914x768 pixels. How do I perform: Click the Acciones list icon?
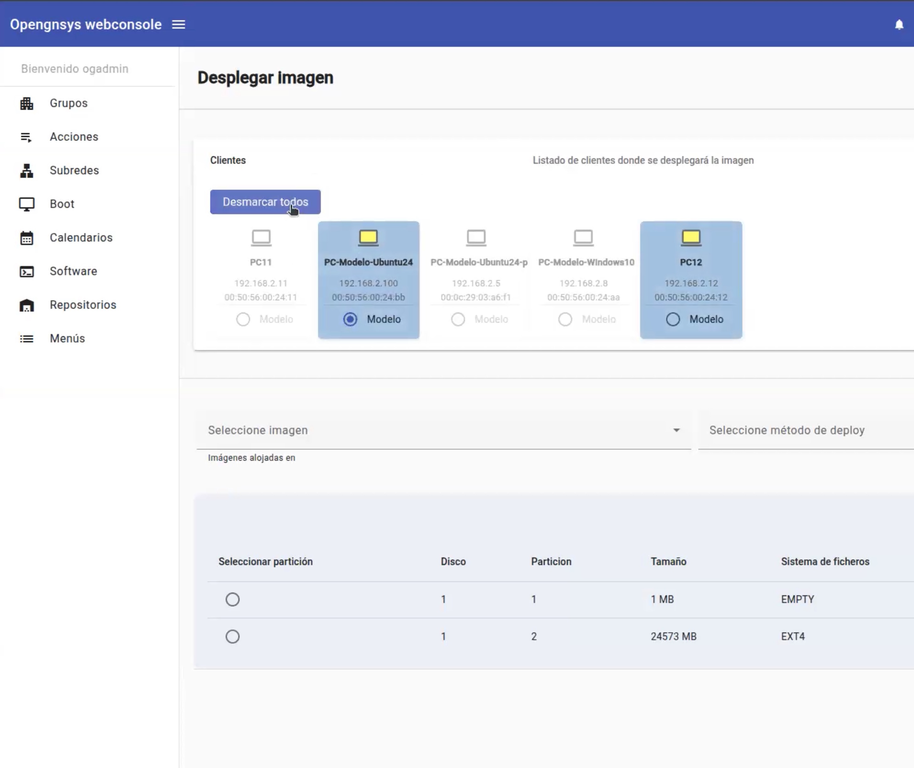[x=27, y=137]
